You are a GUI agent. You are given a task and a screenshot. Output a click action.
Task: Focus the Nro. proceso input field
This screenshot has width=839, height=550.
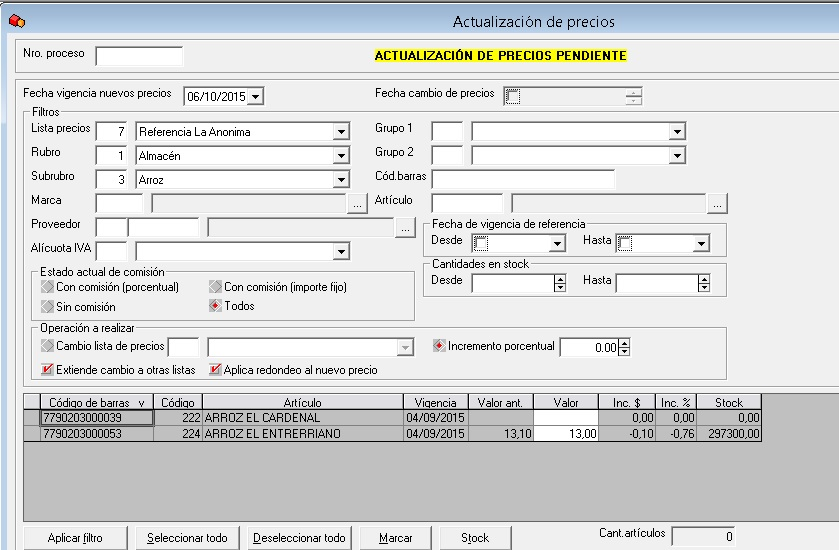[x=139, y=56]
